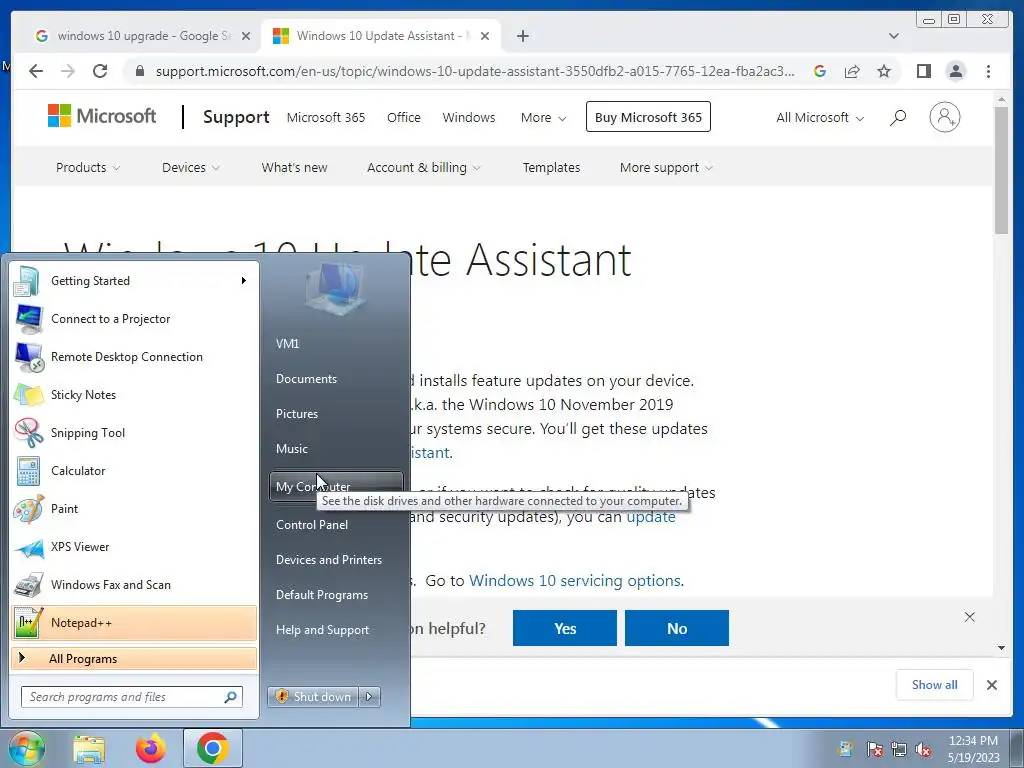Open Chrome profile avatar
Screen dimensions: 1024x768
pyautogui.click(x=955, y=71)
